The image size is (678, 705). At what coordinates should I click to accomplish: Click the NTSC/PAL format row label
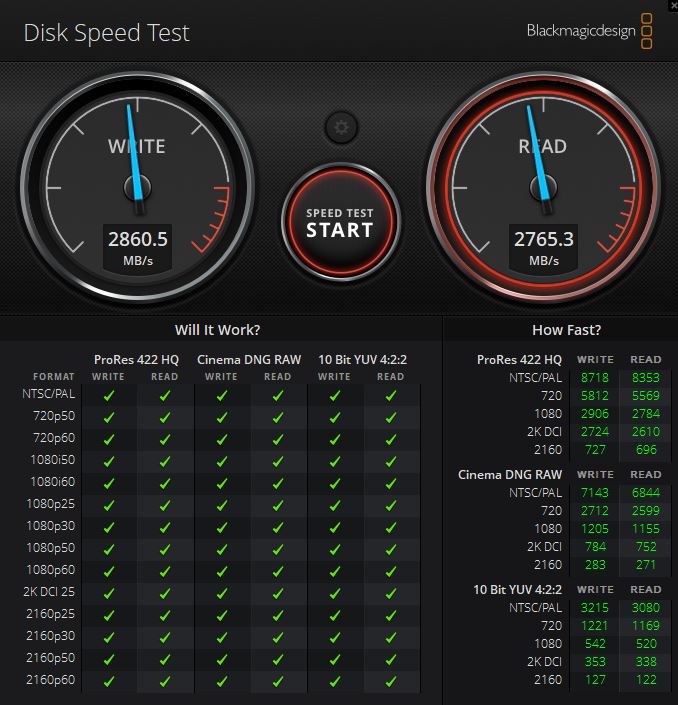click(x=49, y=394)
